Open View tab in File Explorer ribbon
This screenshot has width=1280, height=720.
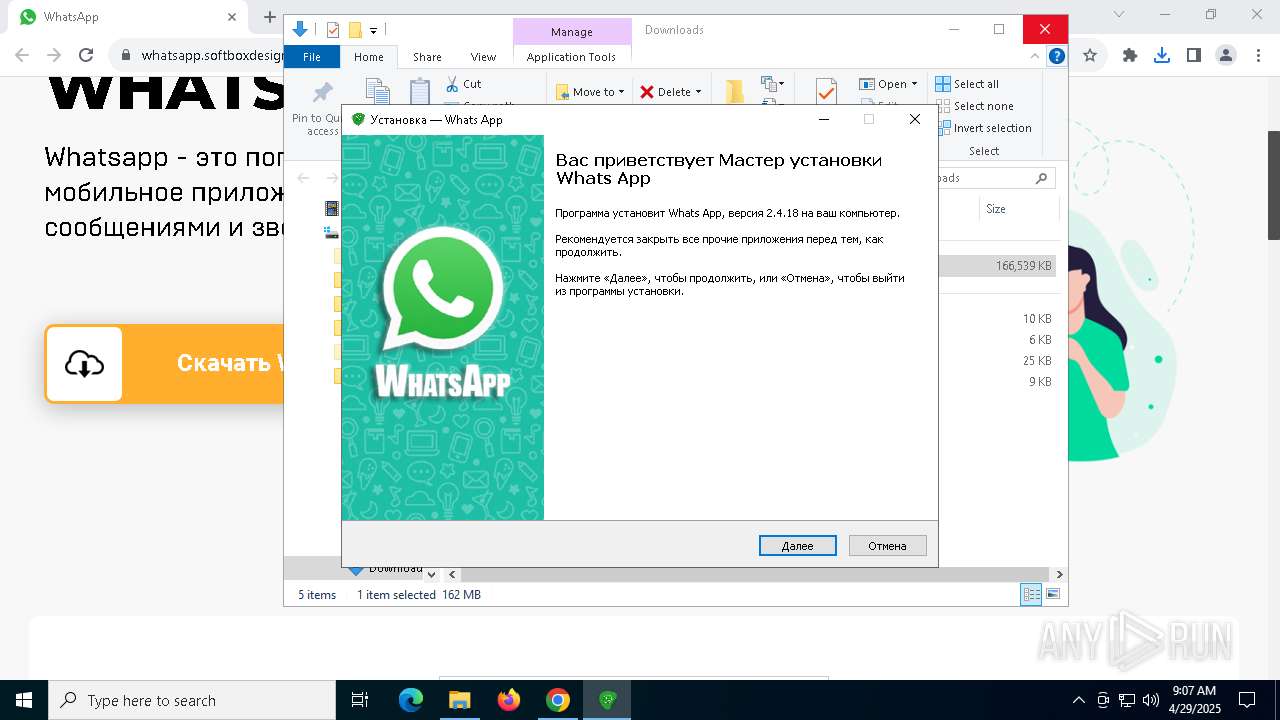483,57
